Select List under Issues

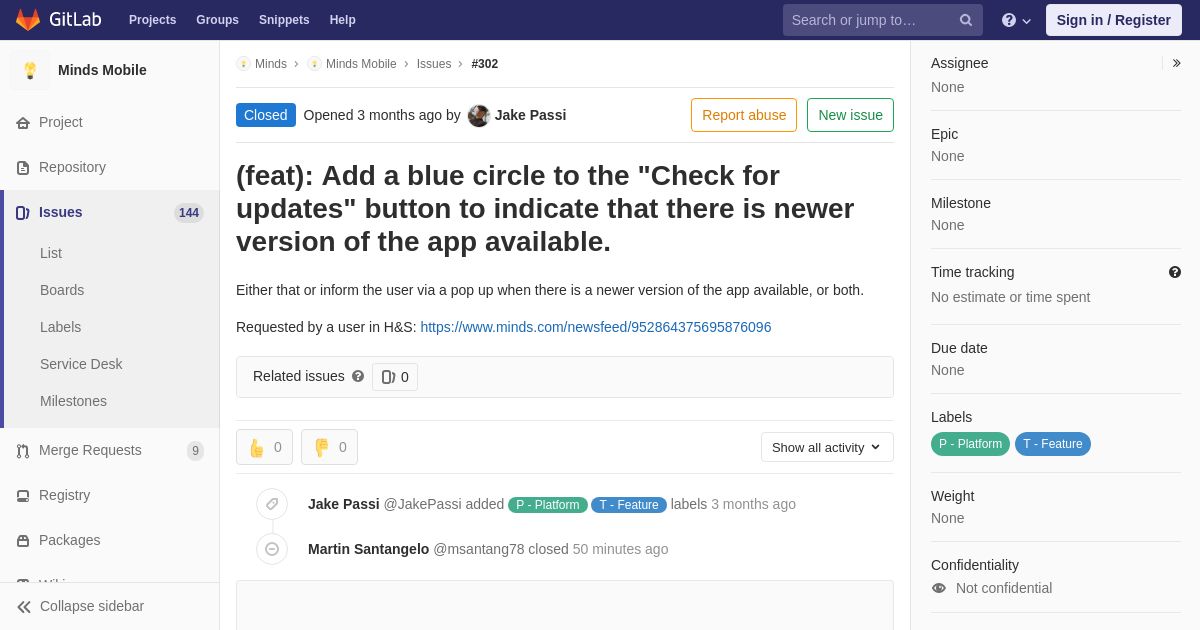point(51,253)
